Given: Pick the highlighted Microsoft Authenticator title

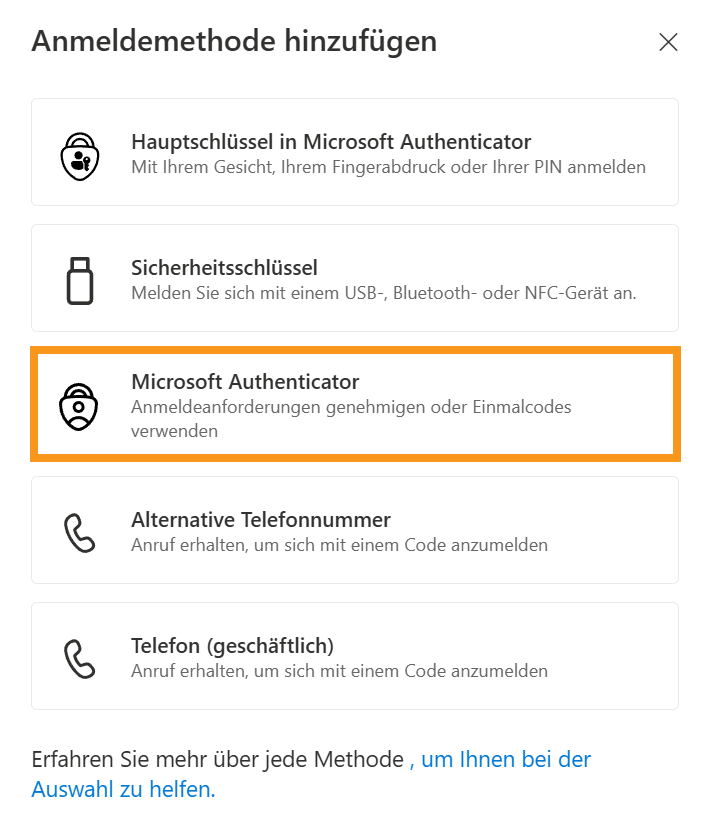Looking at the screenshot, I should click(x=245, y=382).
